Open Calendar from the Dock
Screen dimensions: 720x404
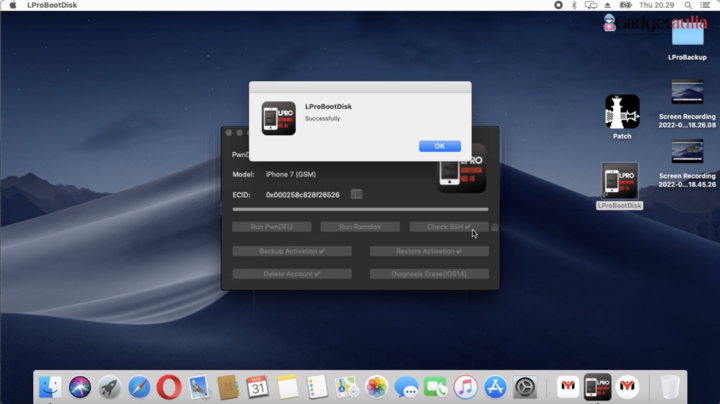pyautogui.click(x=258, y=387)
